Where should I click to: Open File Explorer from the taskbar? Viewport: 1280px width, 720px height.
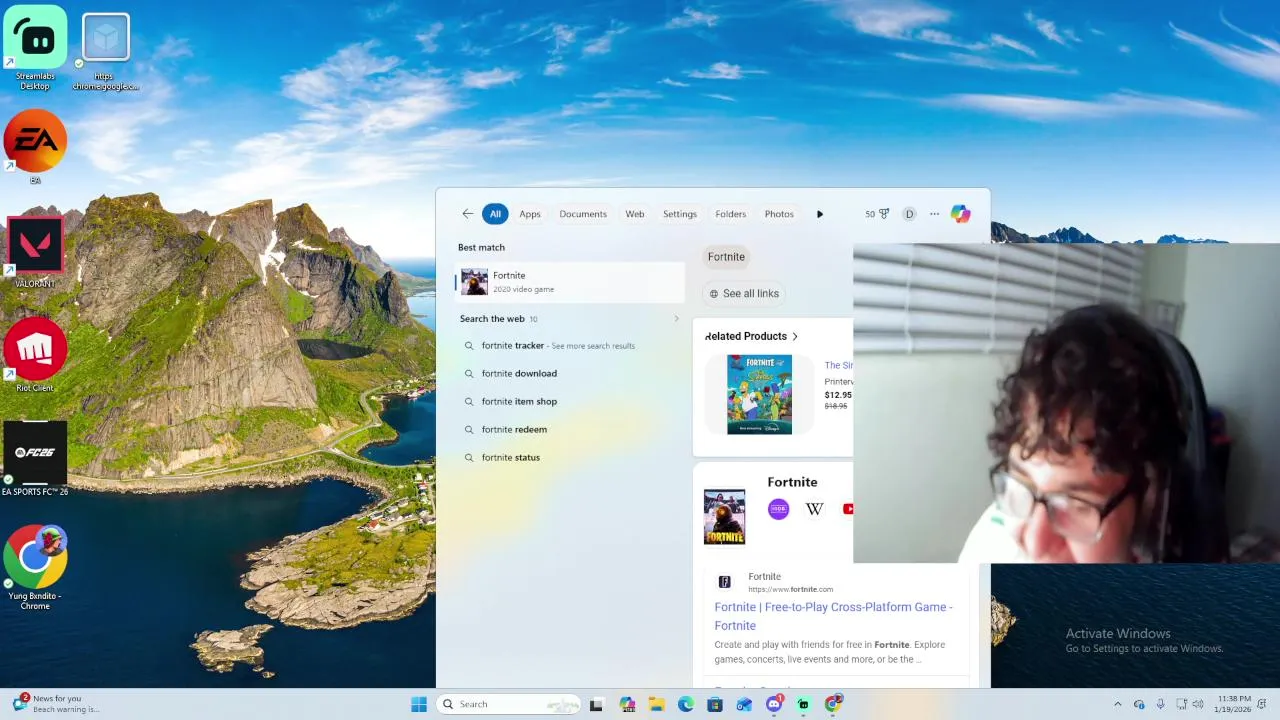point(656,704)
